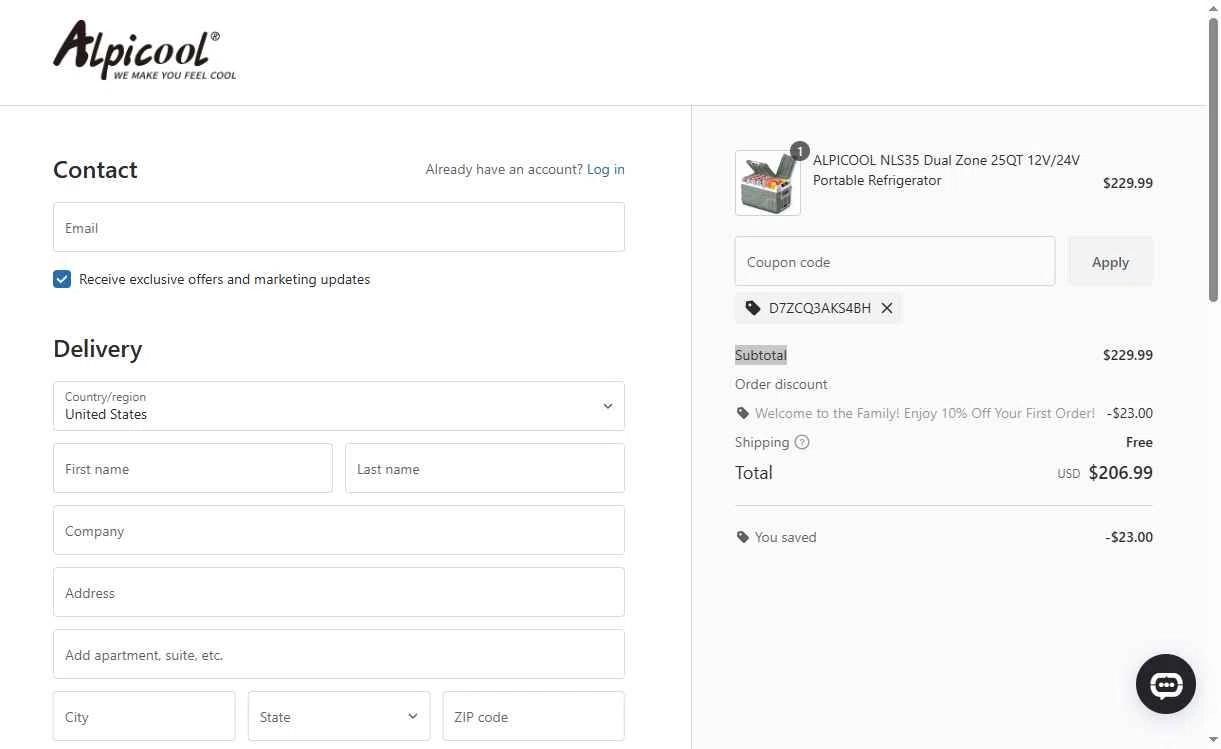This screenshot has width=1221, height=749.
Task: Click the Apply coupon button
Action: click(x=1110, y=262)
